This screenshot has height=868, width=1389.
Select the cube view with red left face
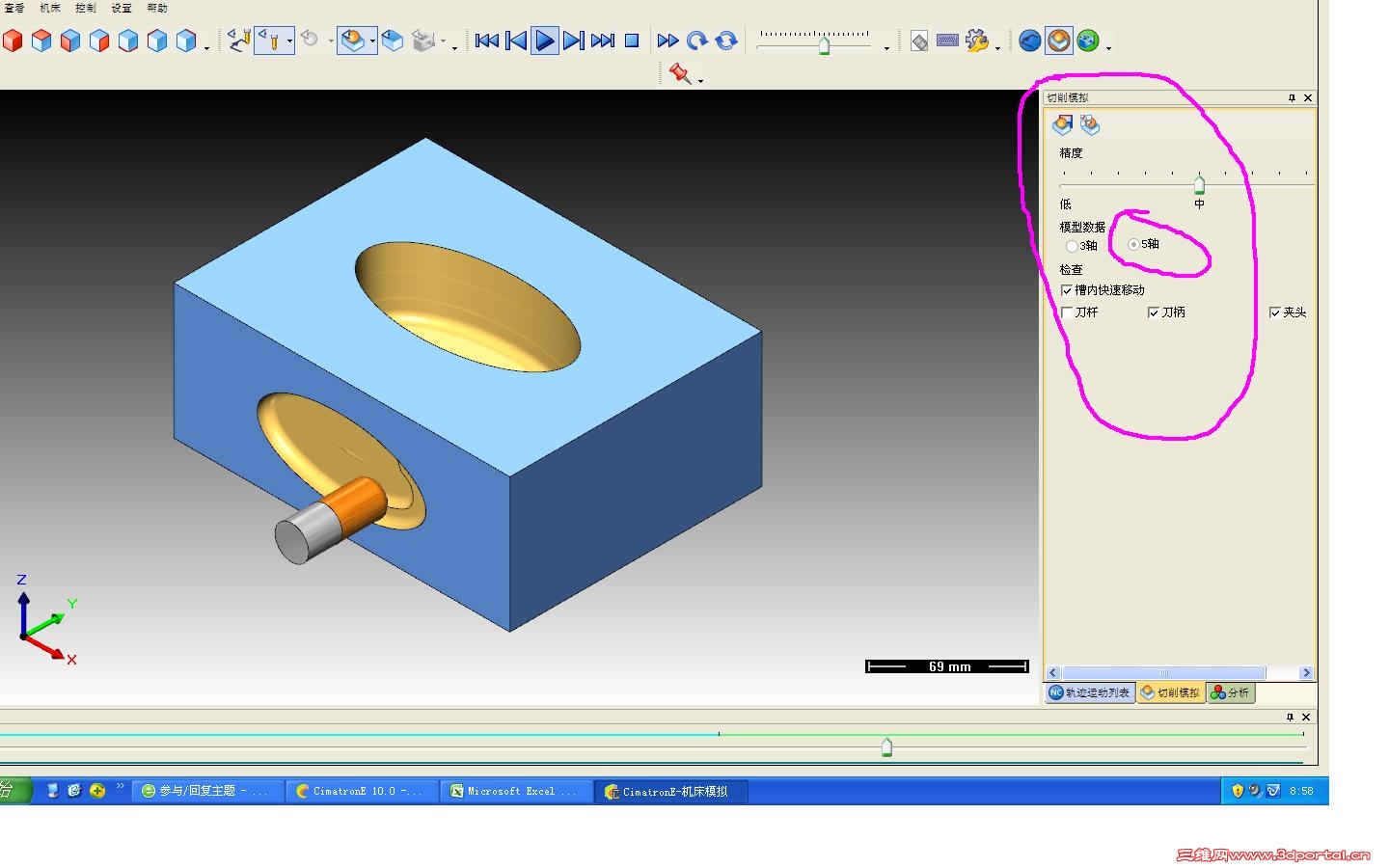(x=70, y=41)
